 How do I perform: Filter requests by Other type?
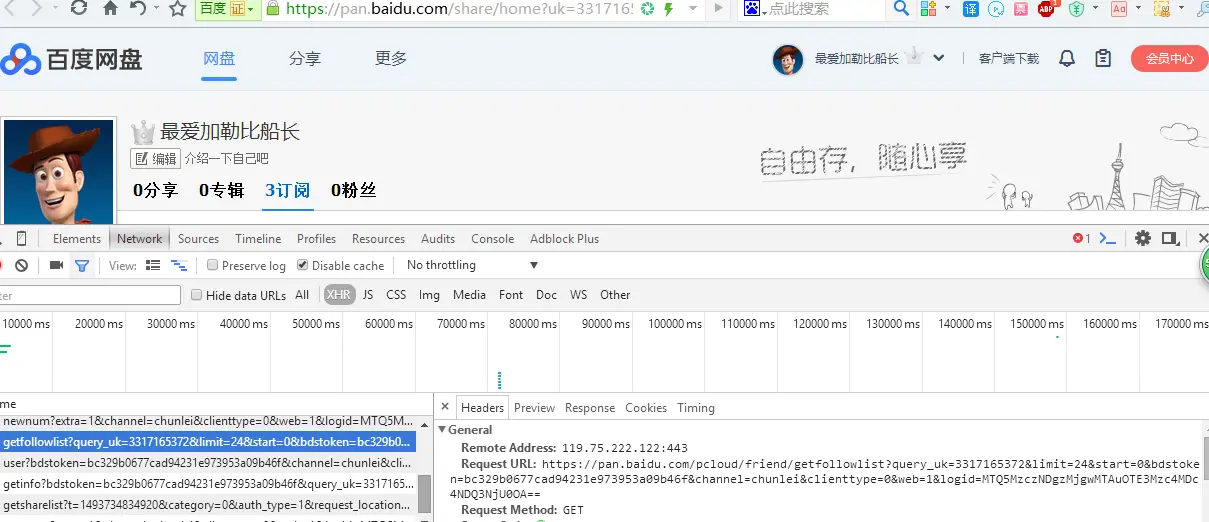click(615, 295)
